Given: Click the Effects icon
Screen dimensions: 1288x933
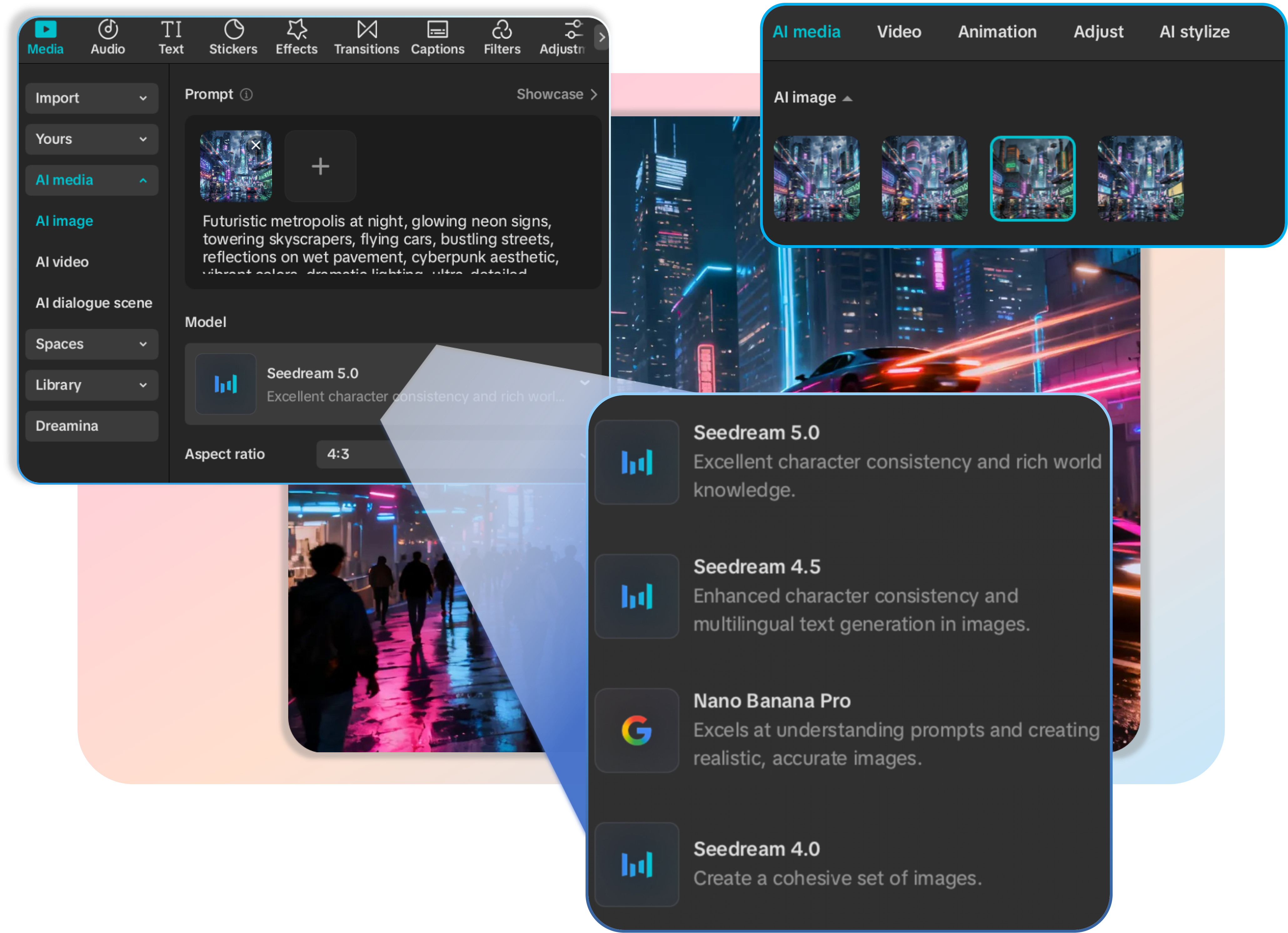Looking at the screenshot, I should point(296,36).
